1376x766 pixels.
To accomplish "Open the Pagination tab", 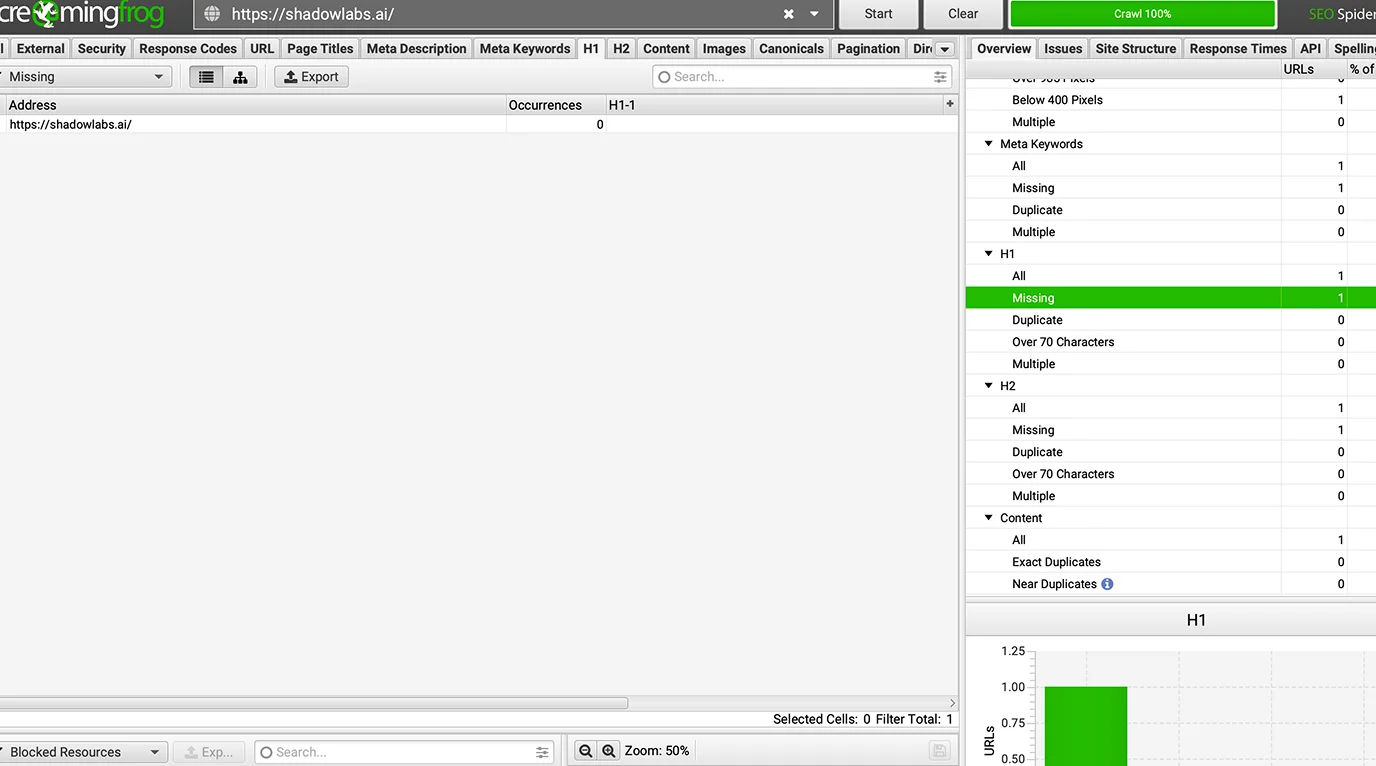I will click(868, 49).
